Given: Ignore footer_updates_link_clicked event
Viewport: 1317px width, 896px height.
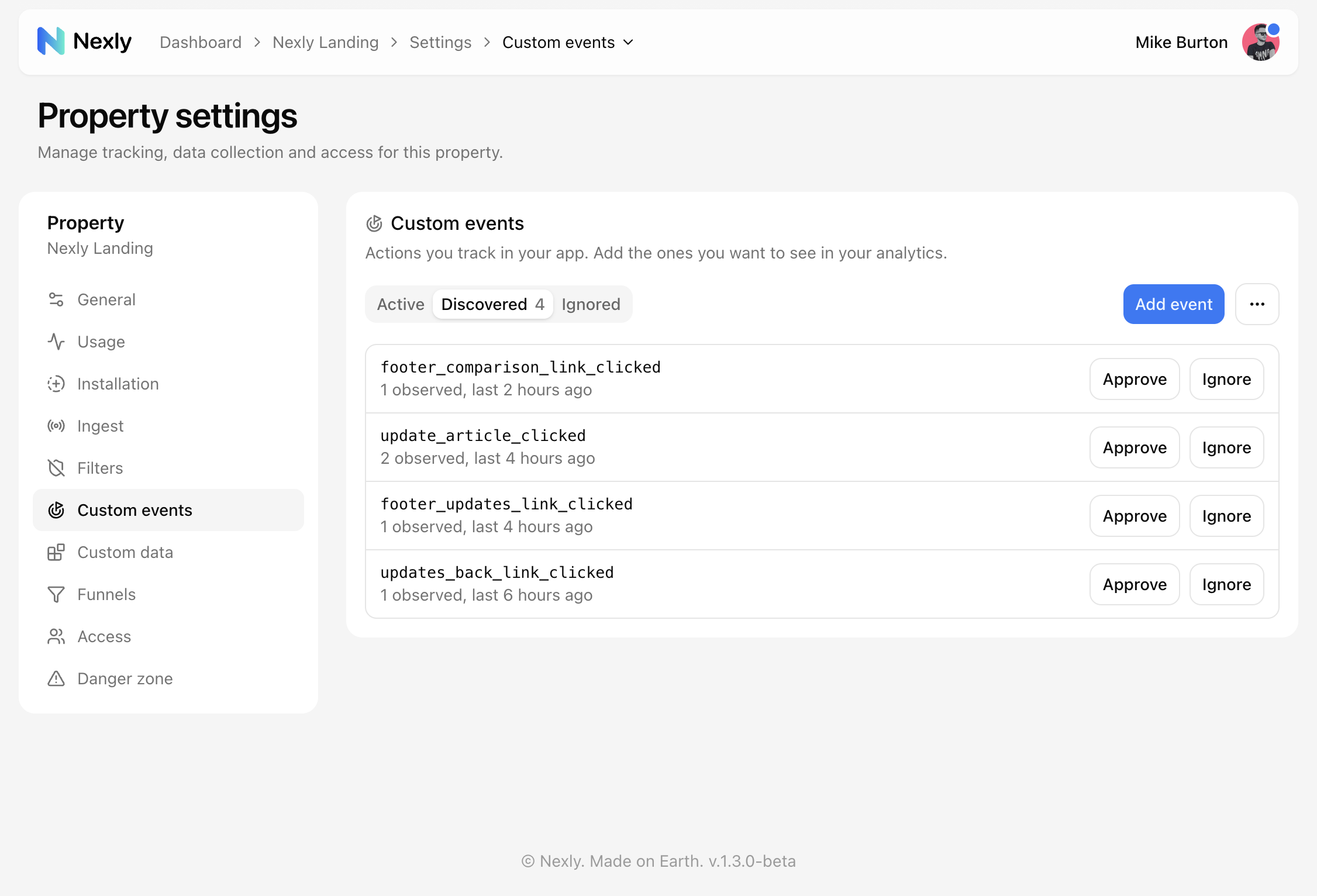Looking at the screenshot, I should pos(1226,516).
